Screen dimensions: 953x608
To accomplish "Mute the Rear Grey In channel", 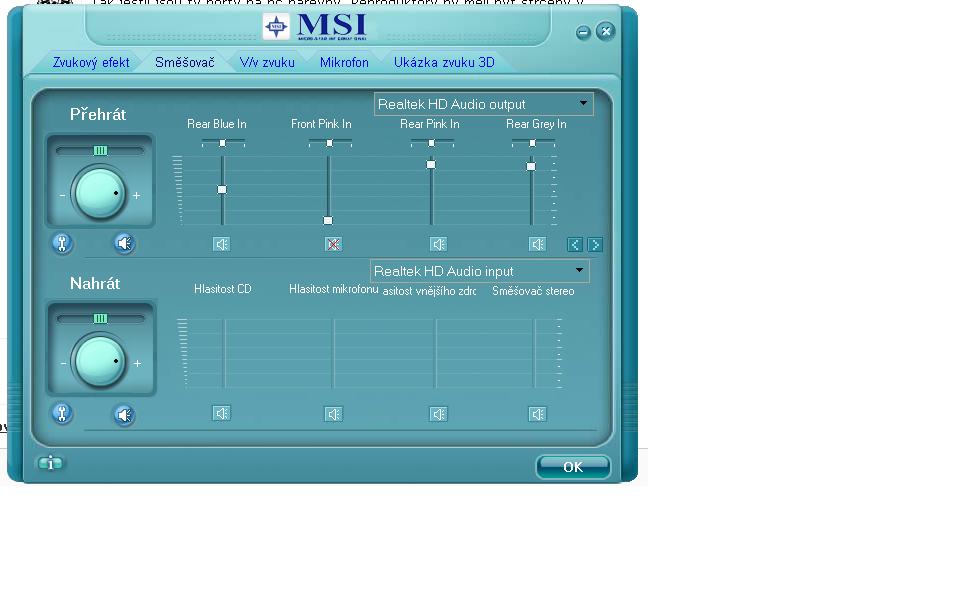I will click(537, 244).
